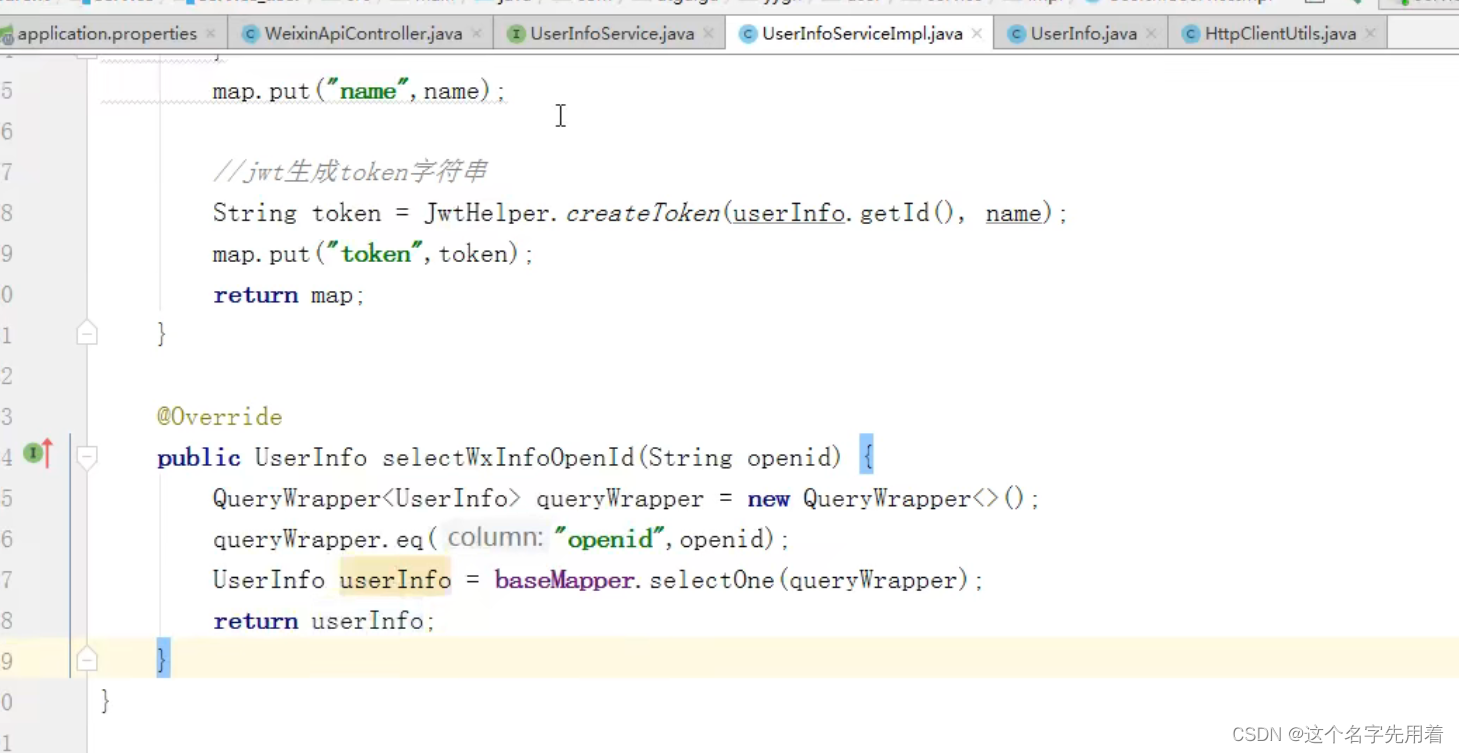Click the interface icon on UserInfoService.java tab
1459x753 pixels.
pyautogui.click(x=516, y=34)
